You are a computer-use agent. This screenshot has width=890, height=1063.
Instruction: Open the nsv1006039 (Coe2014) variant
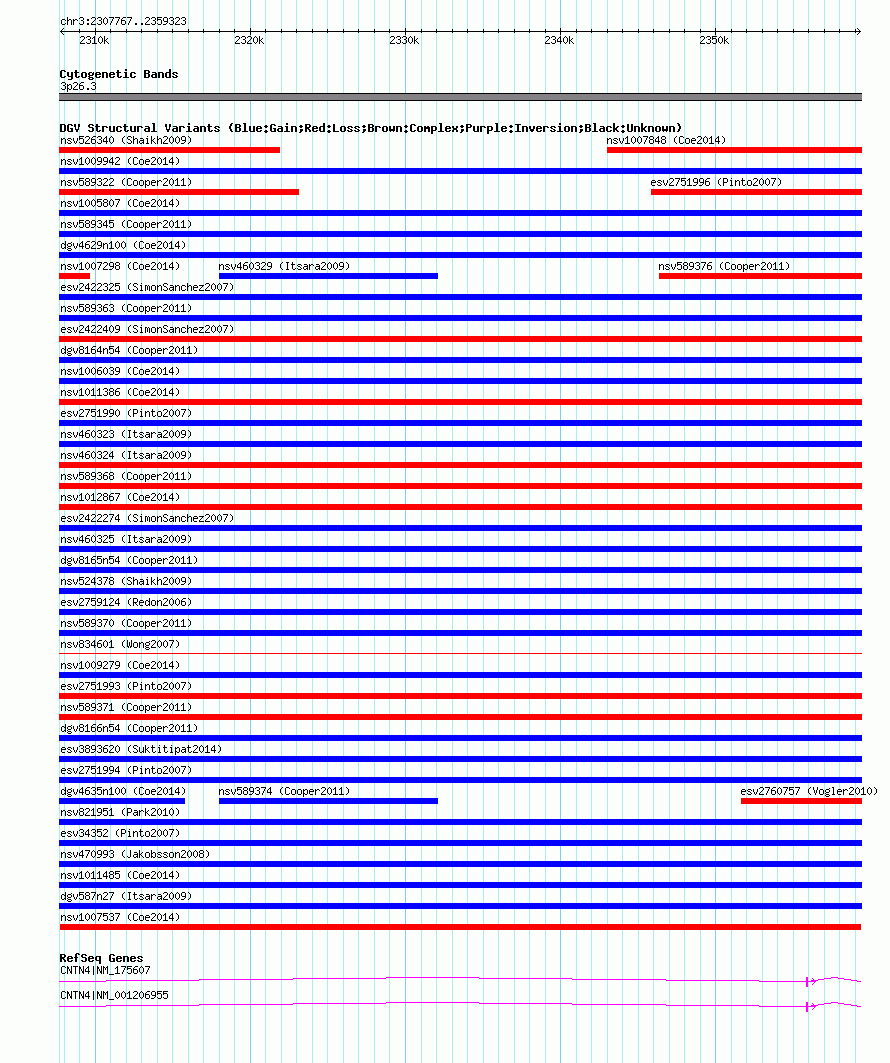[x=120, y=372]
